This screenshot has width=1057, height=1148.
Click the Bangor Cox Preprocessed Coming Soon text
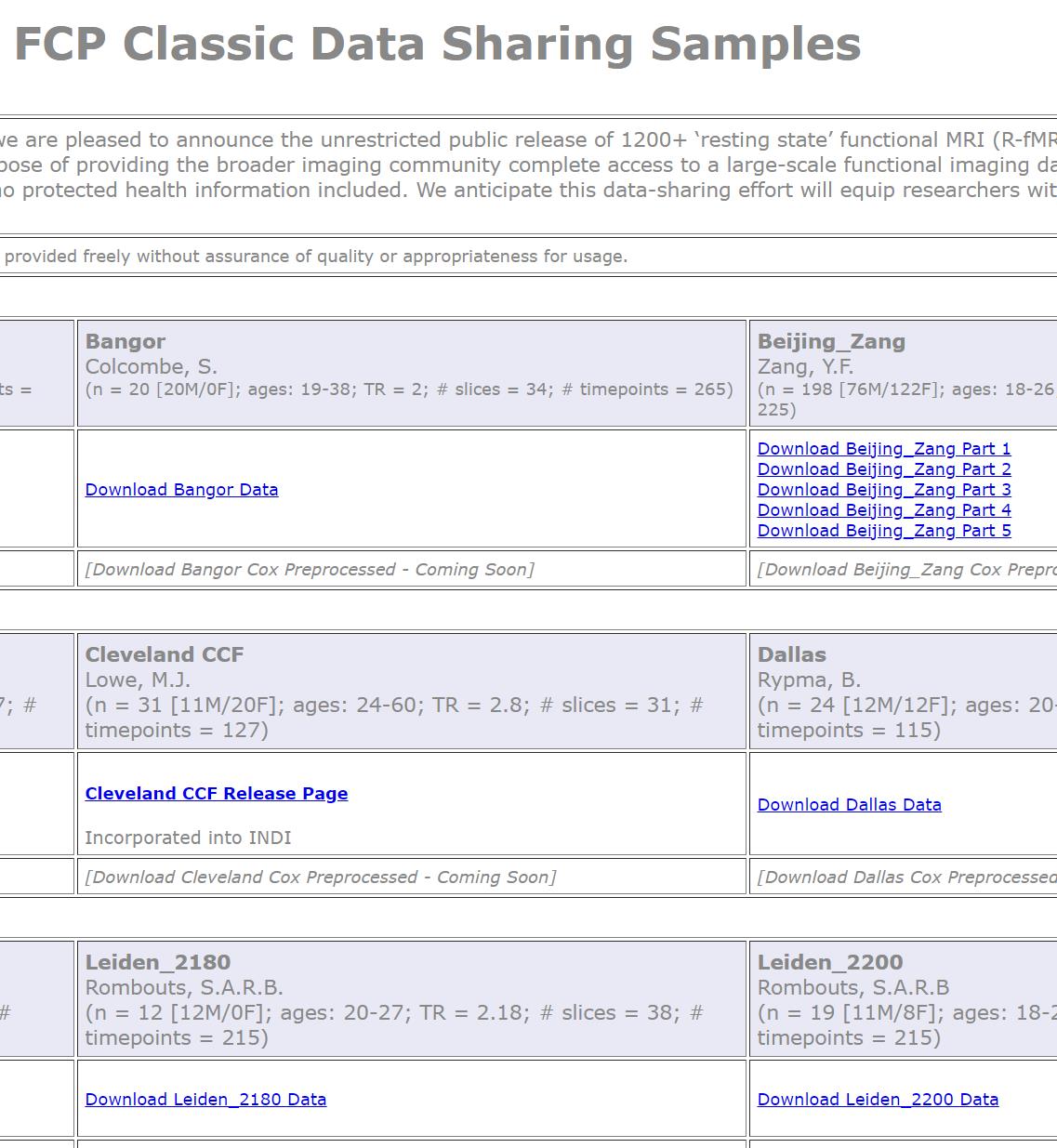click(310, 570)
